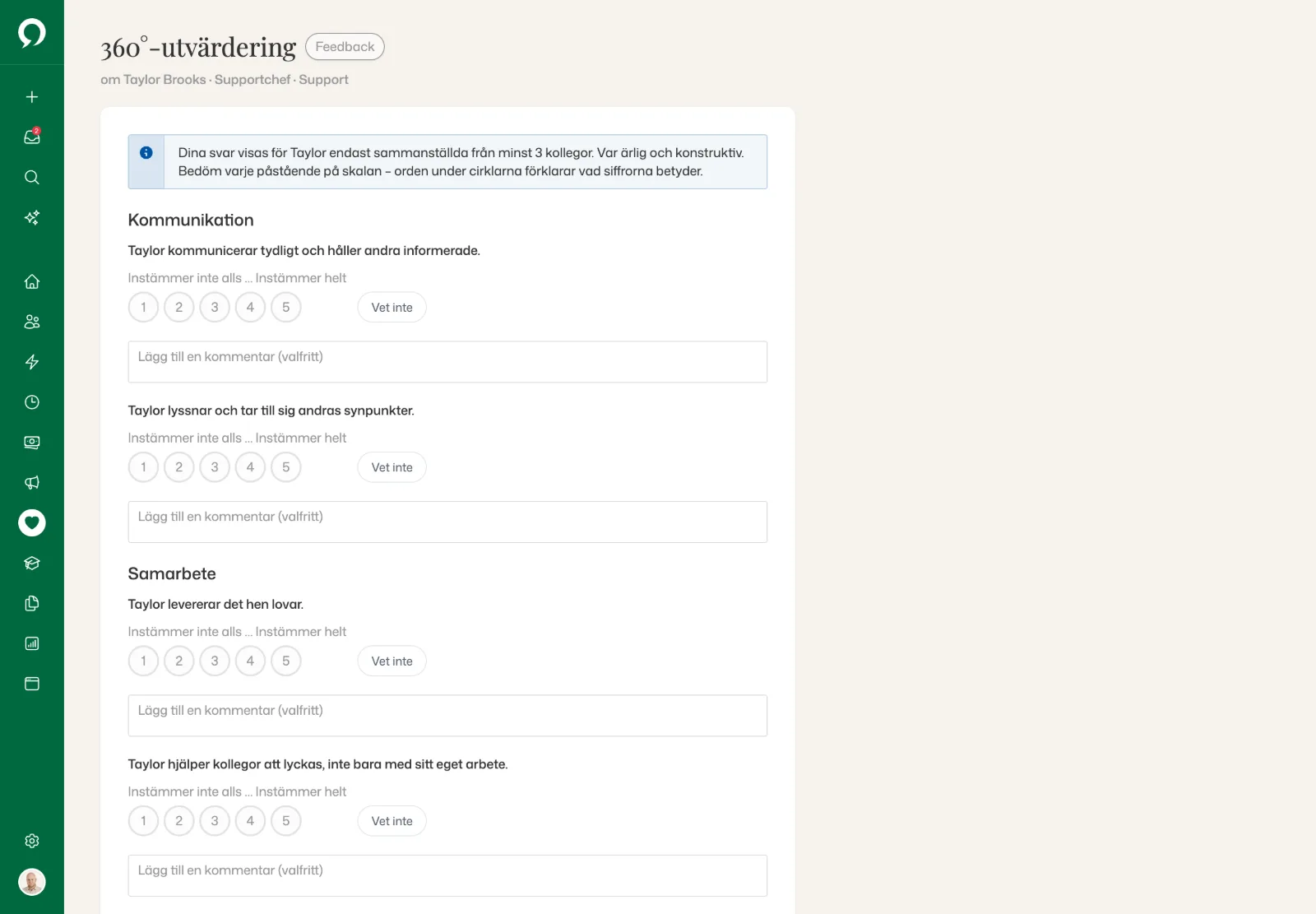Open the sparkles AI assistant icon
Screen dimensions: 1316x914
coord(32,218)
